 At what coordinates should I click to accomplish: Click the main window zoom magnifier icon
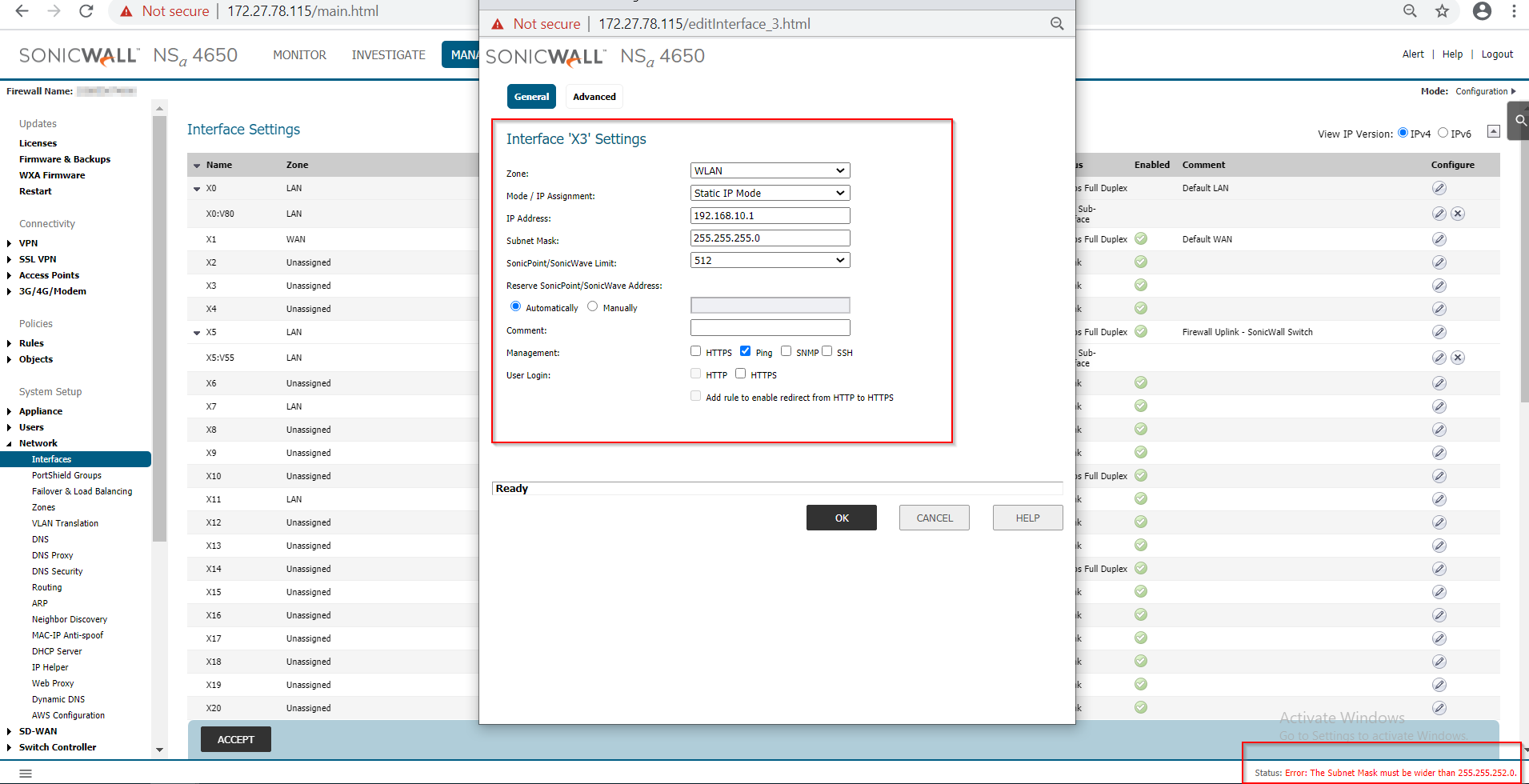[1410, 11]
